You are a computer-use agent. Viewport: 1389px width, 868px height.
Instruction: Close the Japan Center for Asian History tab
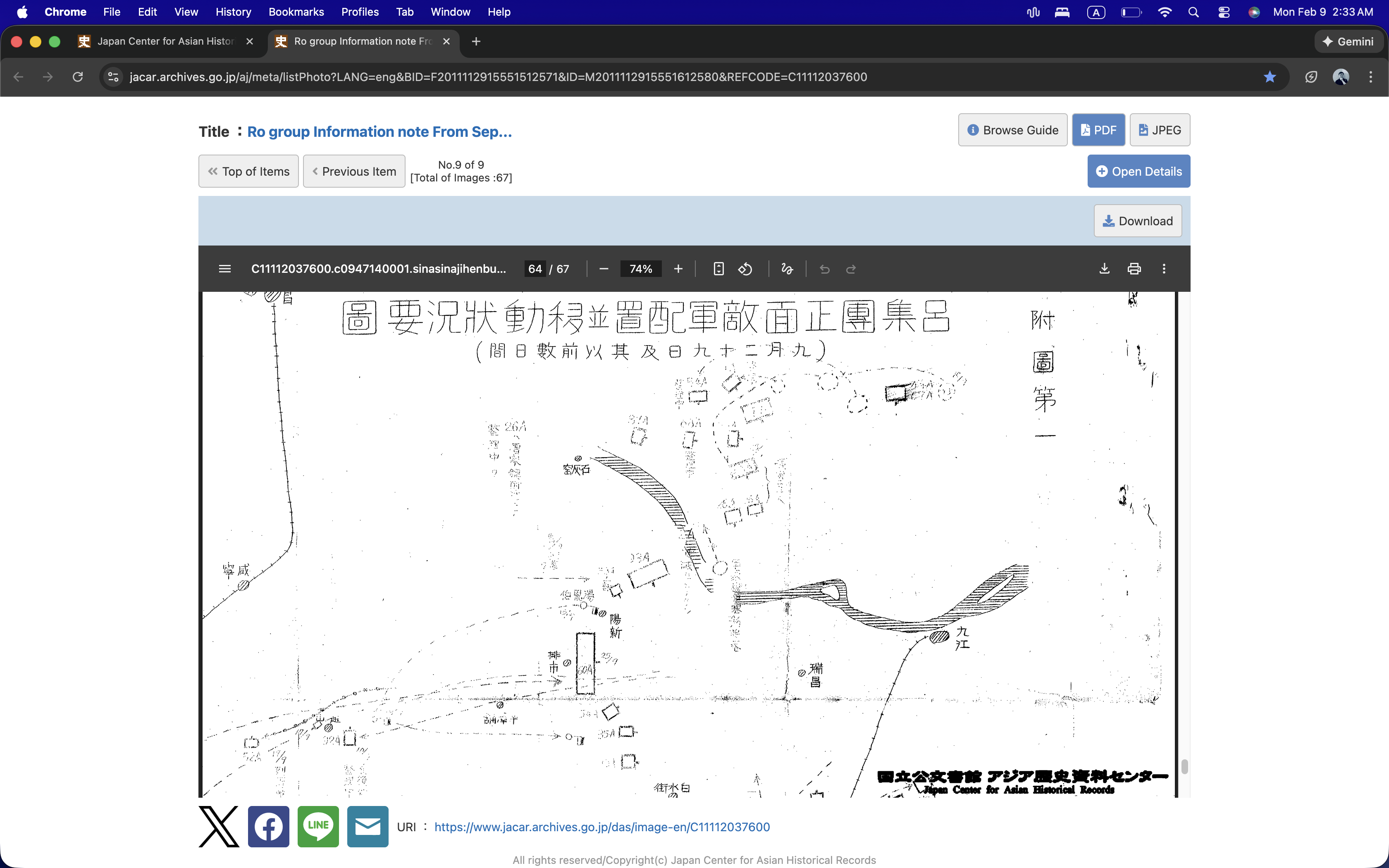[249, 41]
